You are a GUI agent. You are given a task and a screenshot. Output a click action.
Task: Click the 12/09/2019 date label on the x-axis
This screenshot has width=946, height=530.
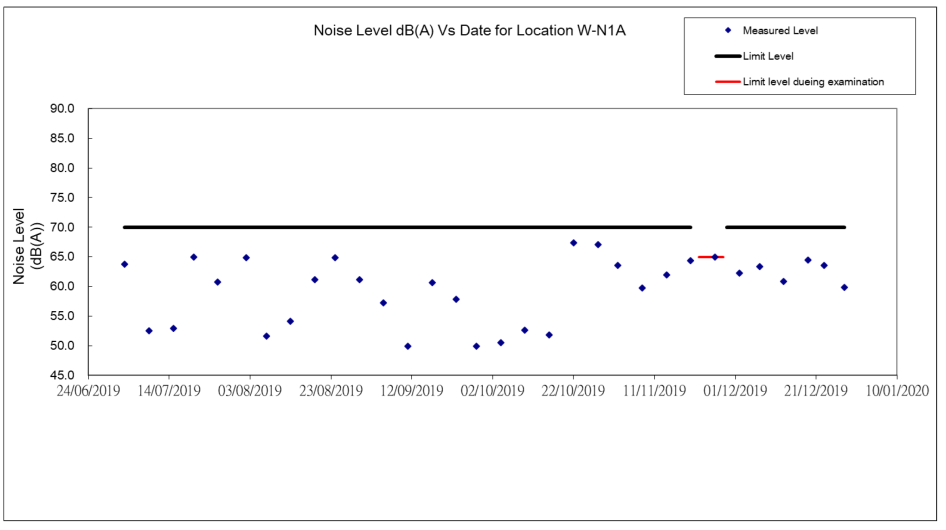pyautogui.click(x=411, y=390)
